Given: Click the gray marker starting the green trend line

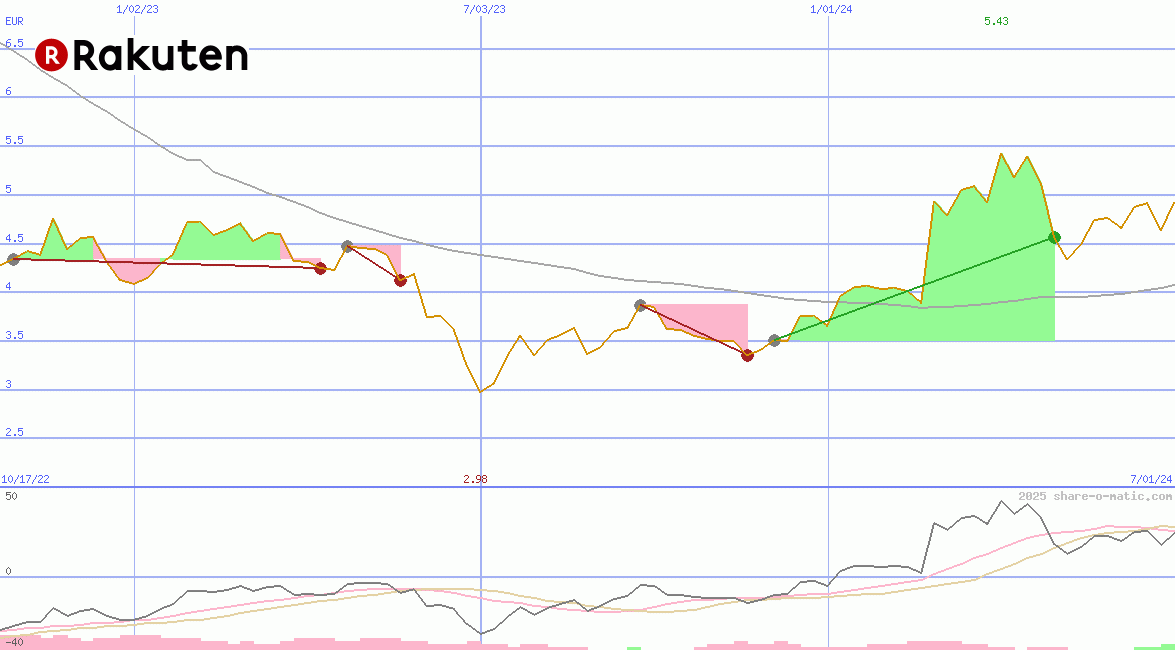Looking at the screenshot, I should (774, 341).
